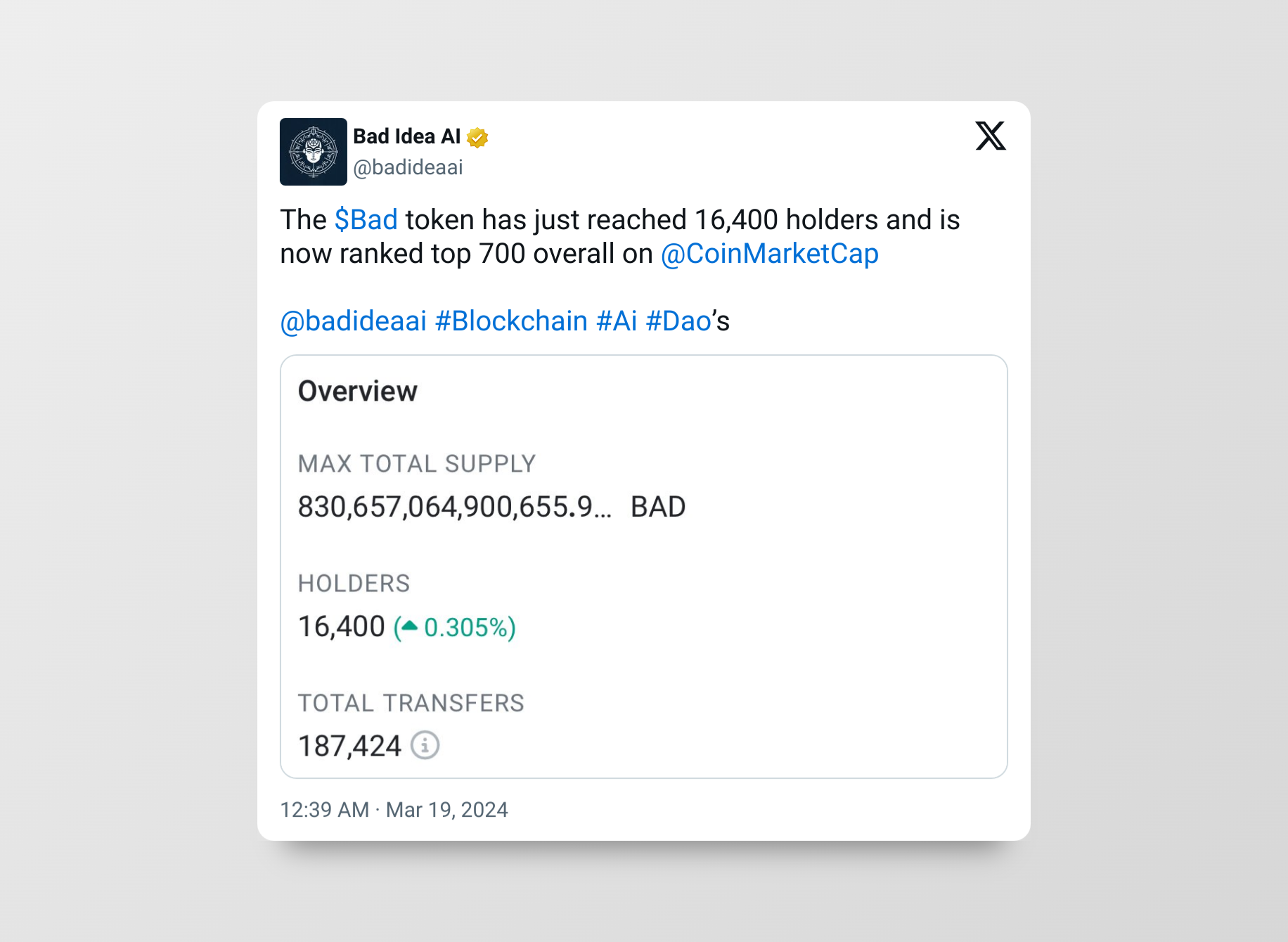Click the green holders increase arrow

410,625
